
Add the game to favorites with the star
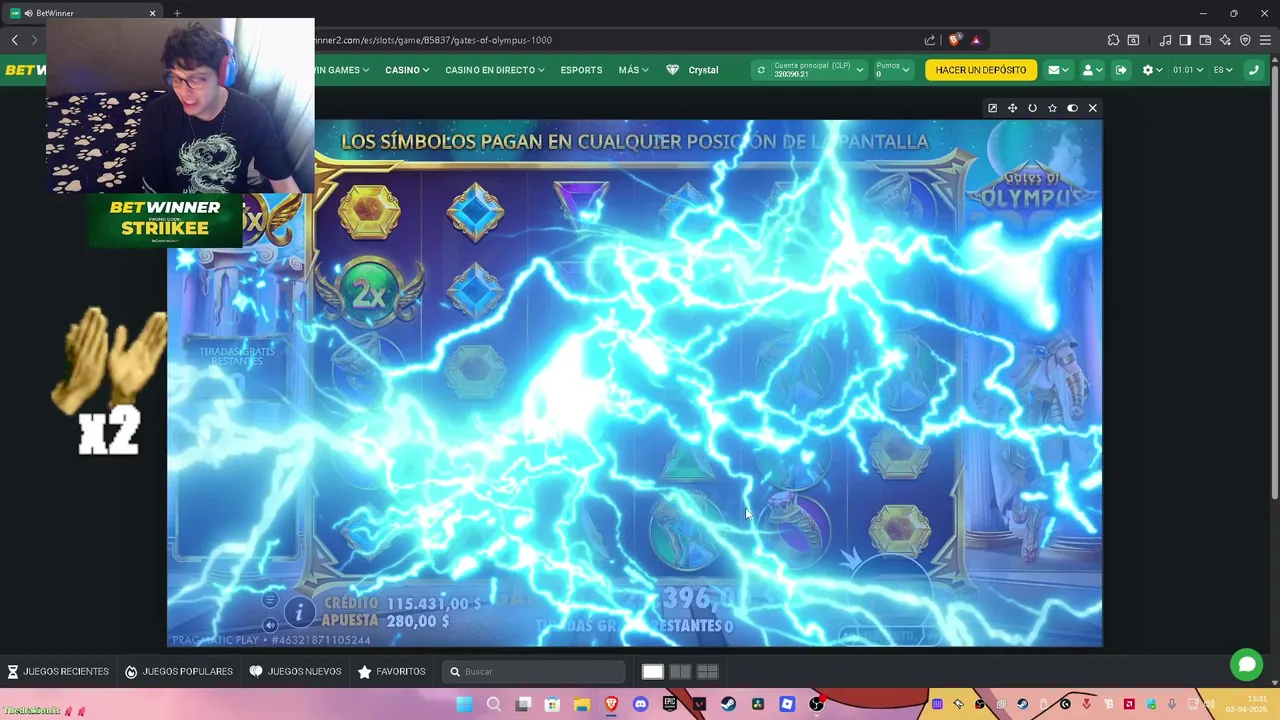[1052, 108]
